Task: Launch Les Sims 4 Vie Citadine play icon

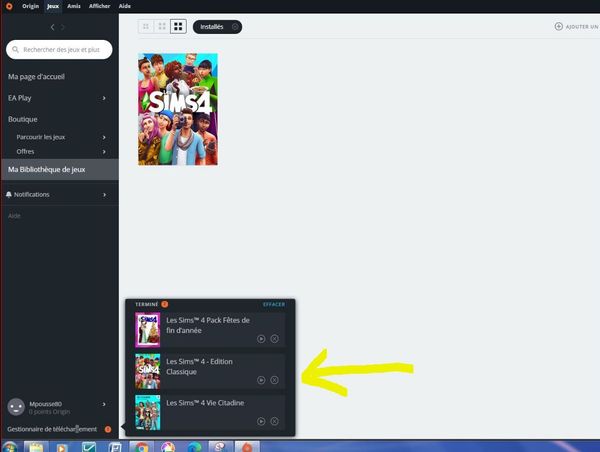Action: 261,421
